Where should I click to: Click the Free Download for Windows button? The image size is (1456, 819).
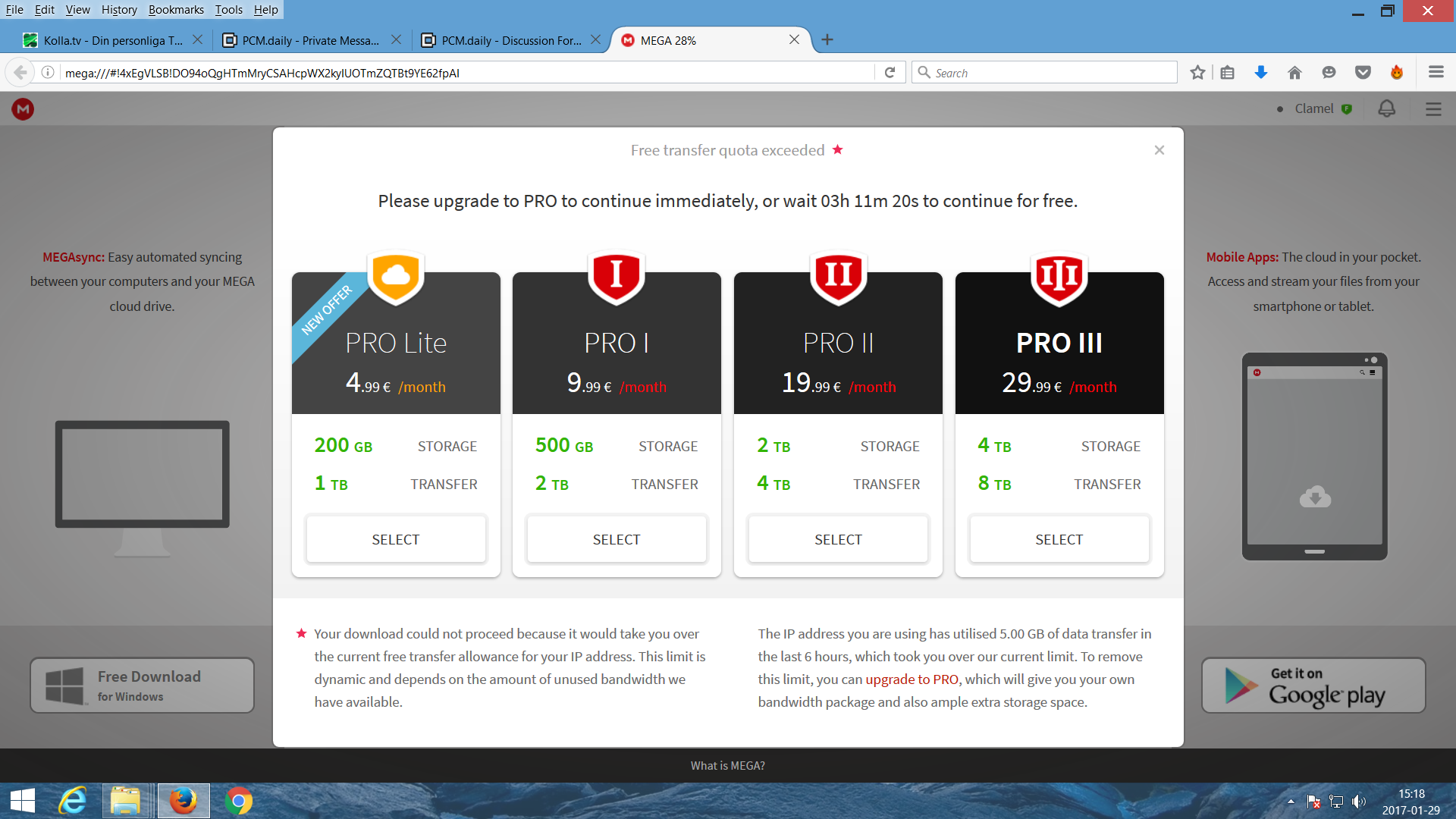click(143, 686)
